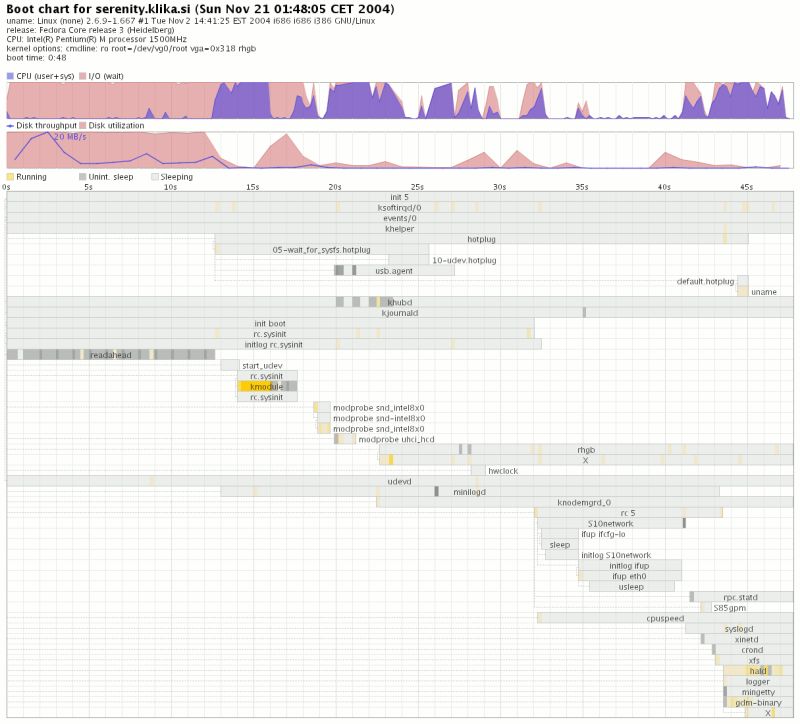Click the 'xinetd' process bar
The image size is (800, 724).
(747, 640)
